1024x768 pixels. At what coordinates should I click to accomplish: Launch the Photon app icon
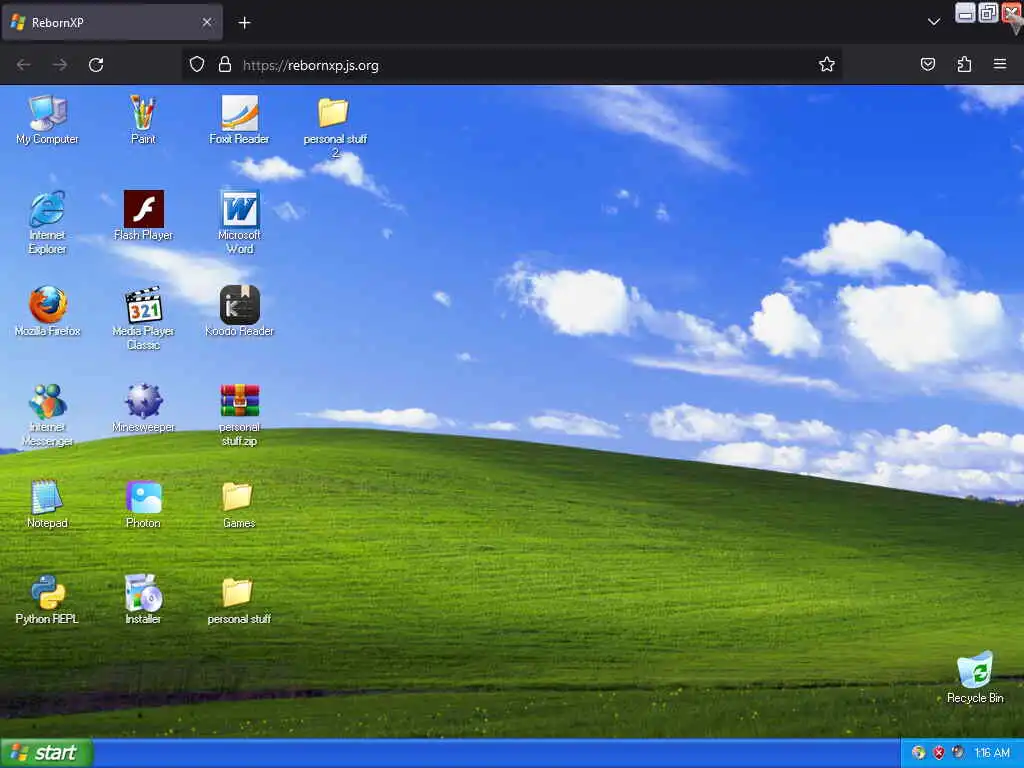click(x=143, y=504)
